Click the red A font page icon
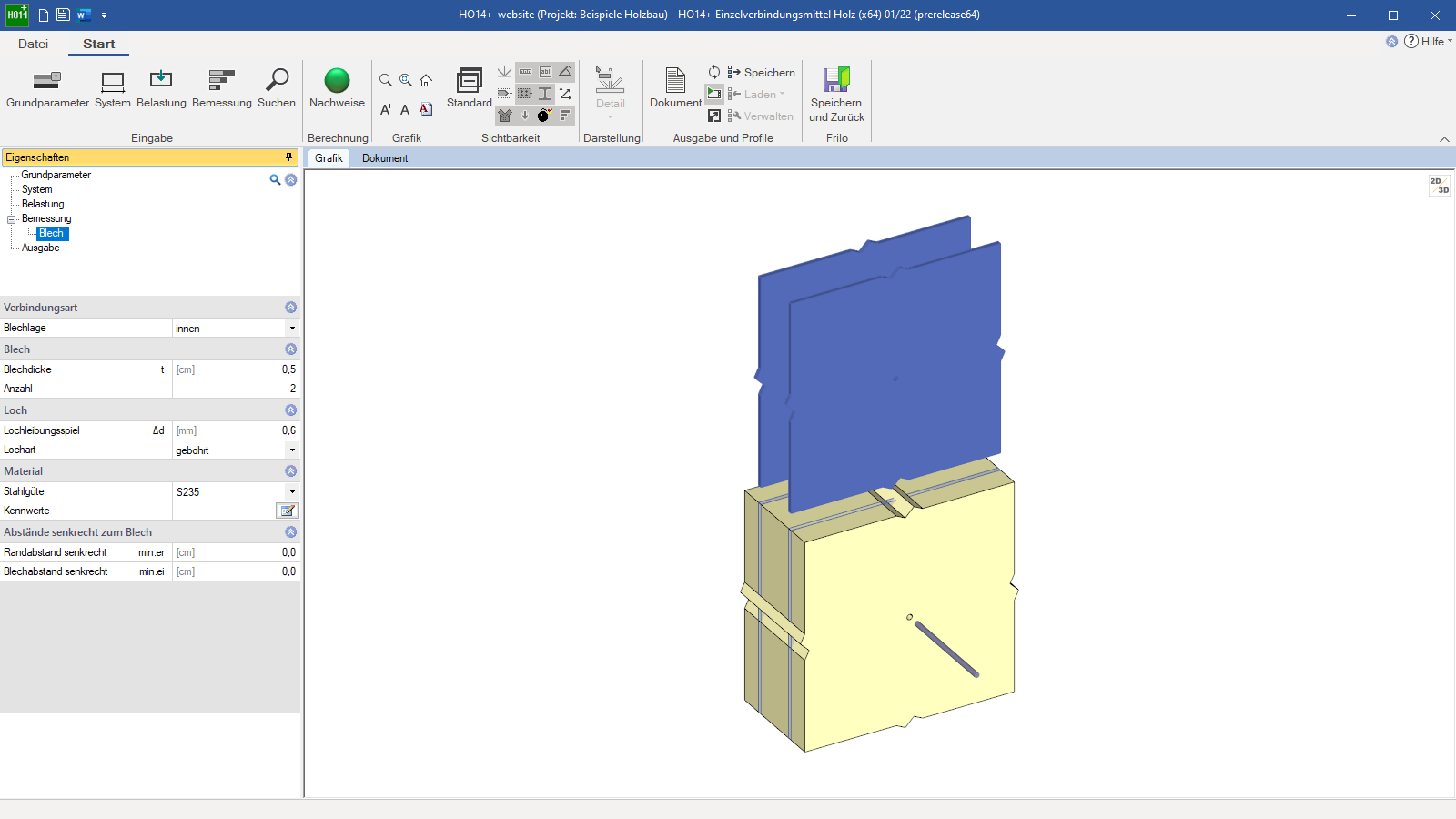Viewport: 1456px width, 819px height. click(x=426, y=109)
